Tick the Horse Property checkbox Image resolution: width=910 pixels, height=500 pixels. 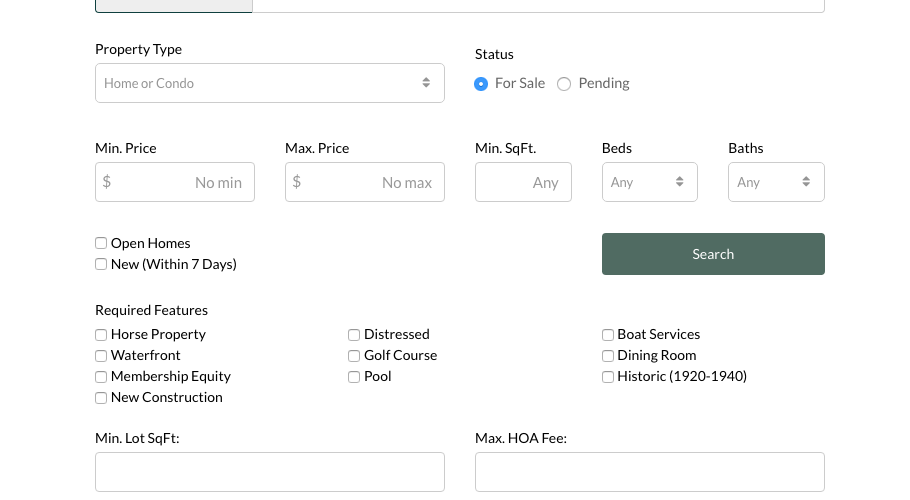pos(101,335)
